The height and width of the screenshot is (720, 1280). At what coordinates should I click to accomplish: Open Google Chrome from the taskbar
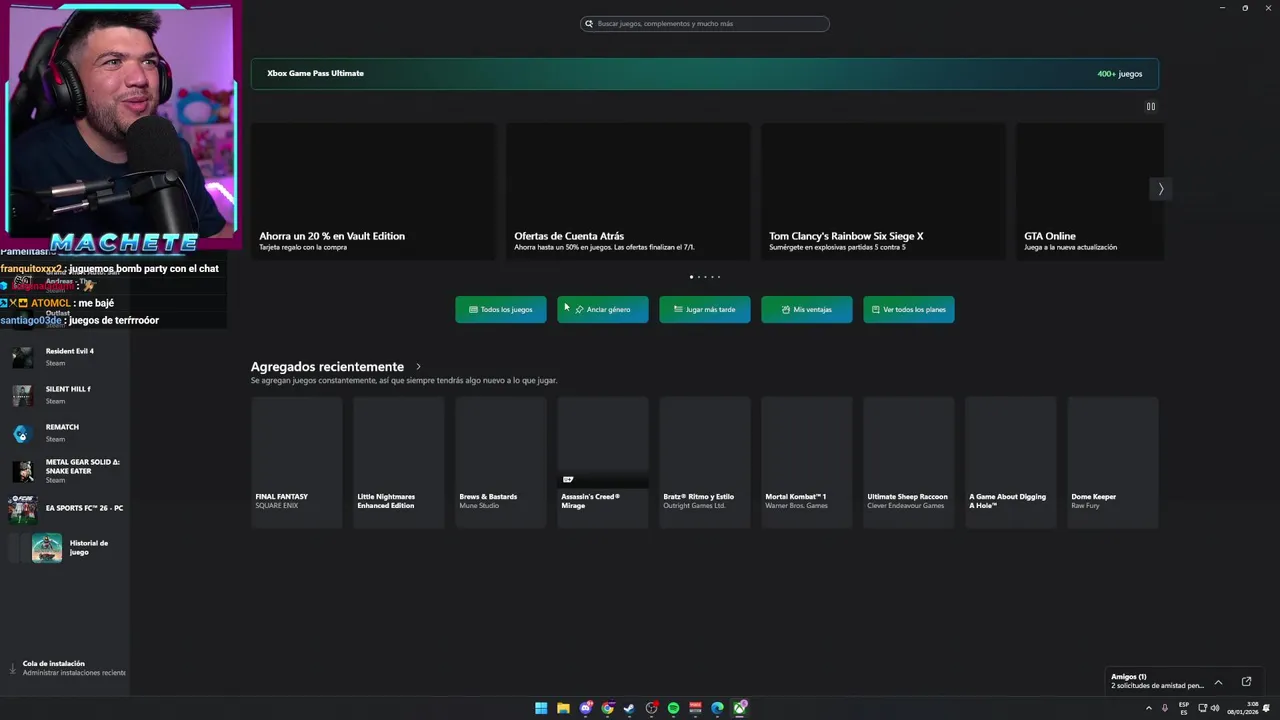[607, 708]
